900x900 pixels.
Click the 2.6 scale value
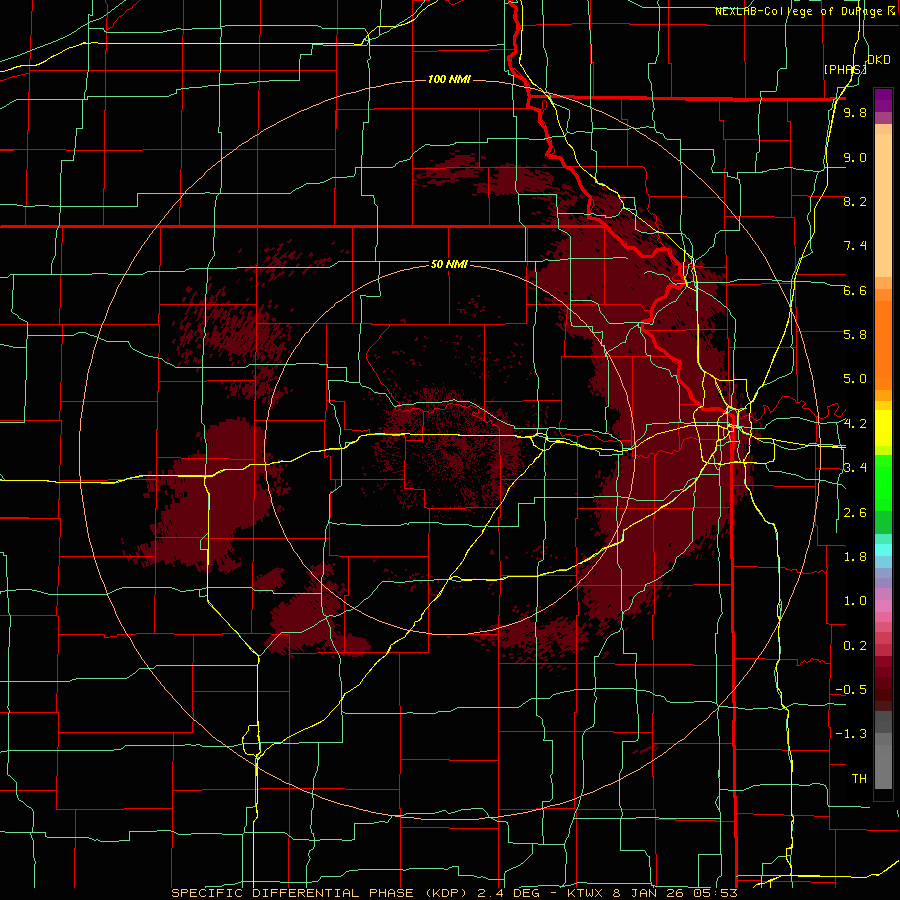pyautogui.click(x=855, y=513)
